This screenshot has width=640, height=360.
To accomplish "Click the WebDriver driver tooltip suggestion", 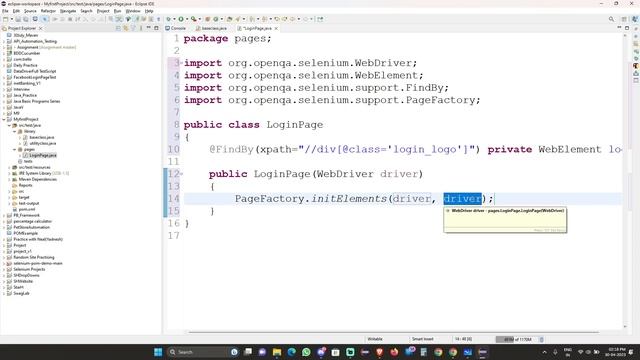I will tap(505, 211).
